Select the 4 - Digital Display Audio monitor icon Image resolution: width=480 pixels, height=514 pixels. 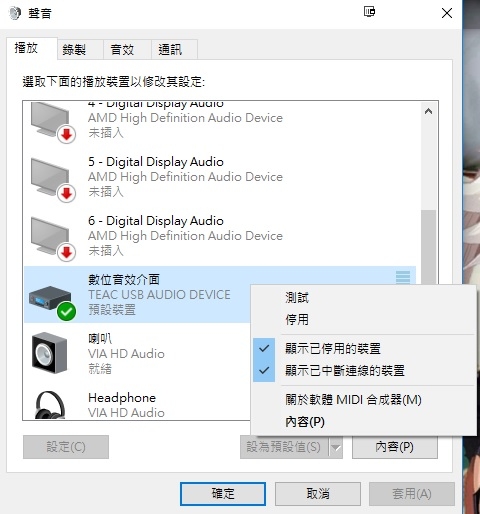(x=53, y=122)
